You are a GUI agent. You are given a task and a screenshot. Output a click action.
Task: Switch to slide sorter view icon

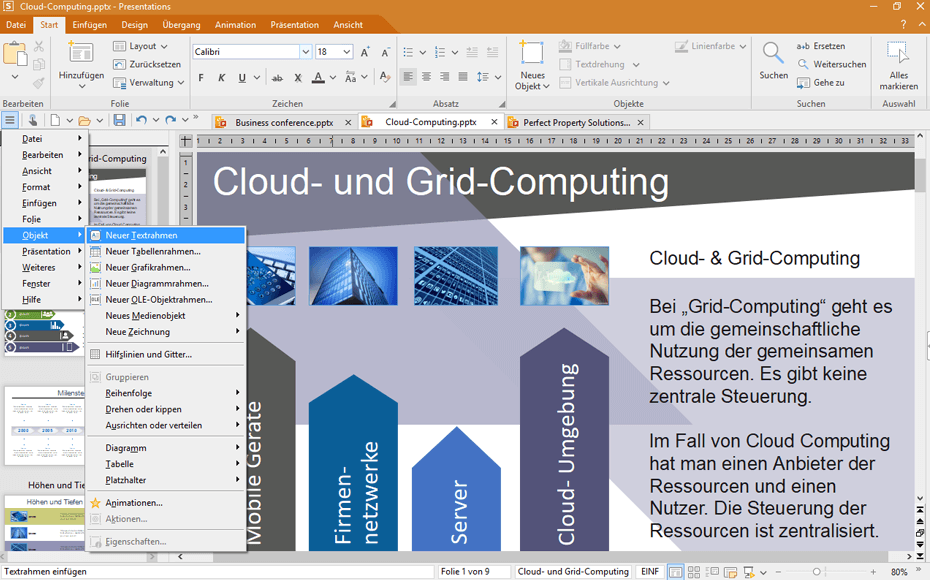click(x=693, y=572)
